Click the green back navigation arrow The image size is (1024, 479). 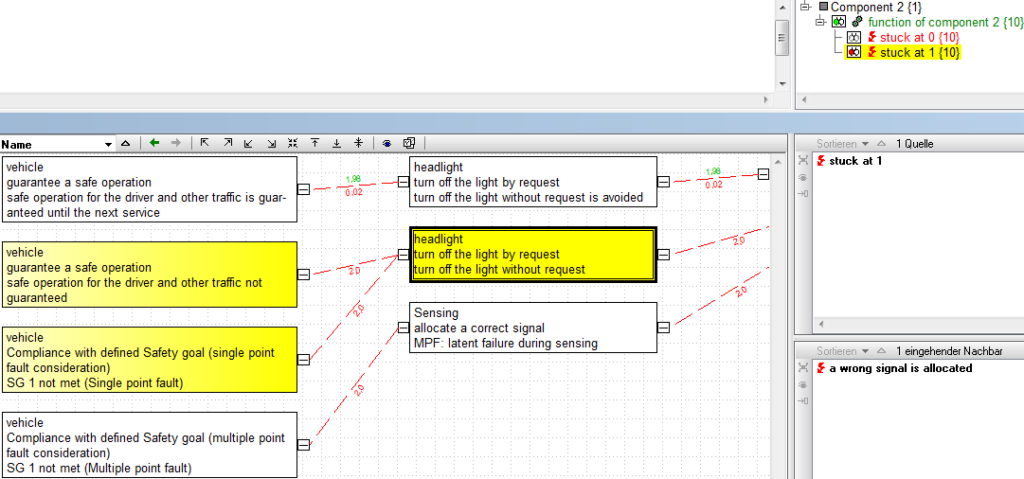click(154, 144)
